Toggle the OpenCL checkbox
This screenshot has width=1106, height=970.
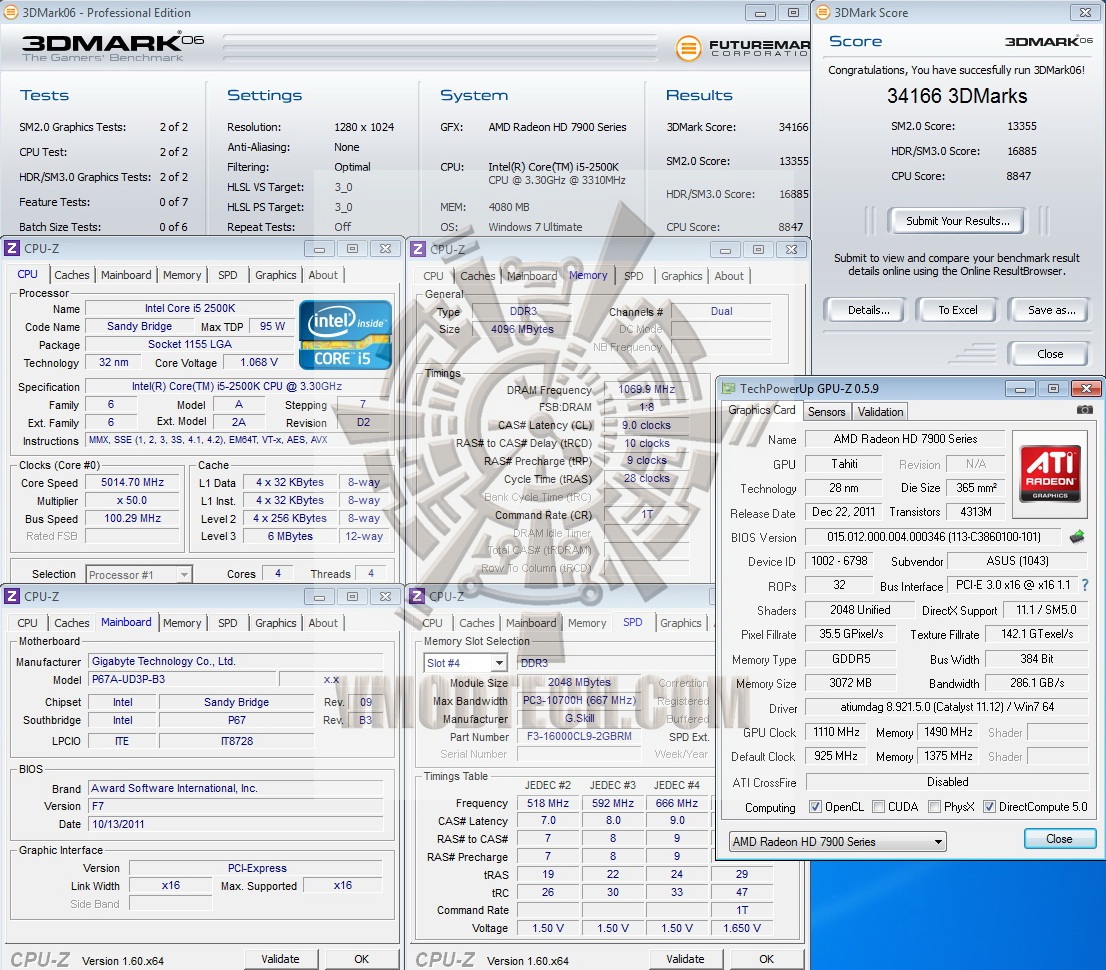[x=815, y=807]
